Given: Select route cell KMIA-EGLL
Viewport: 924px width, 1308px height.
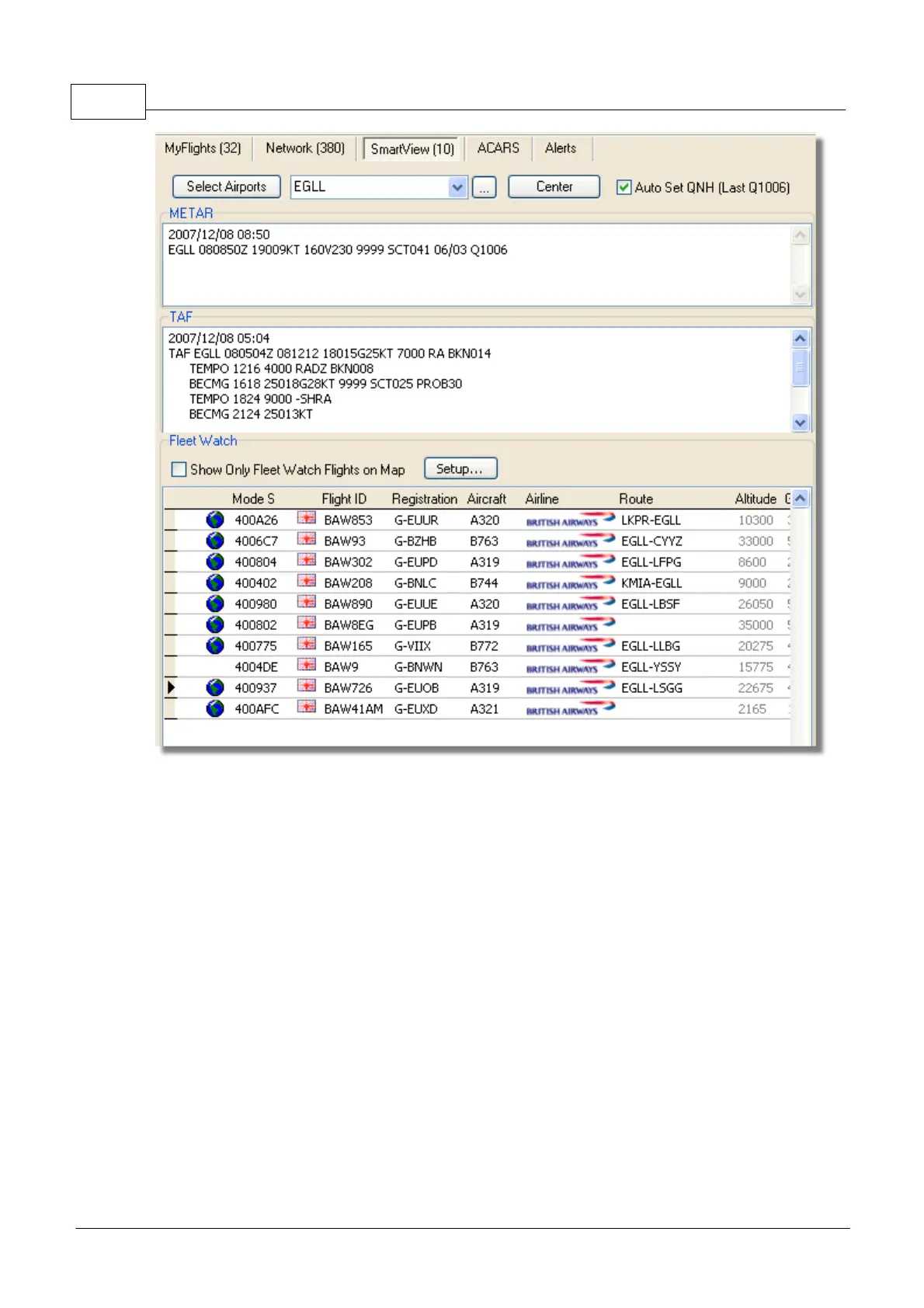Looking at the screenshot, I should [651, 583].
